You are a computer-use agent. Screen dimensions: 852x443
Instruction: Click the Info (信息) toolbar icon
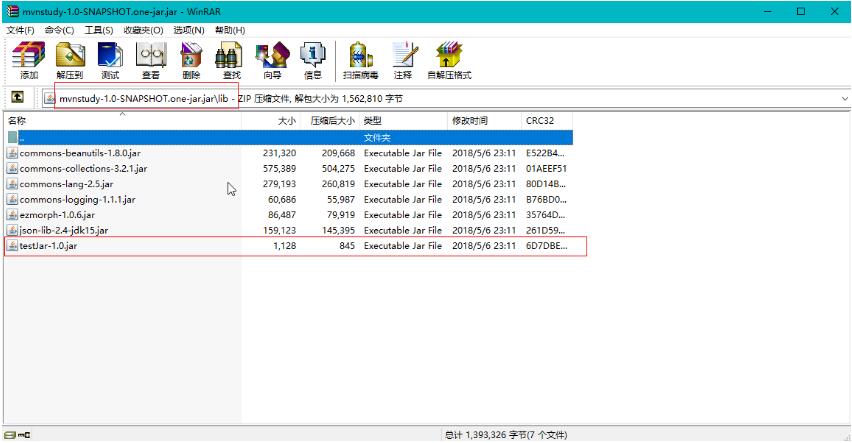point(313,60)
